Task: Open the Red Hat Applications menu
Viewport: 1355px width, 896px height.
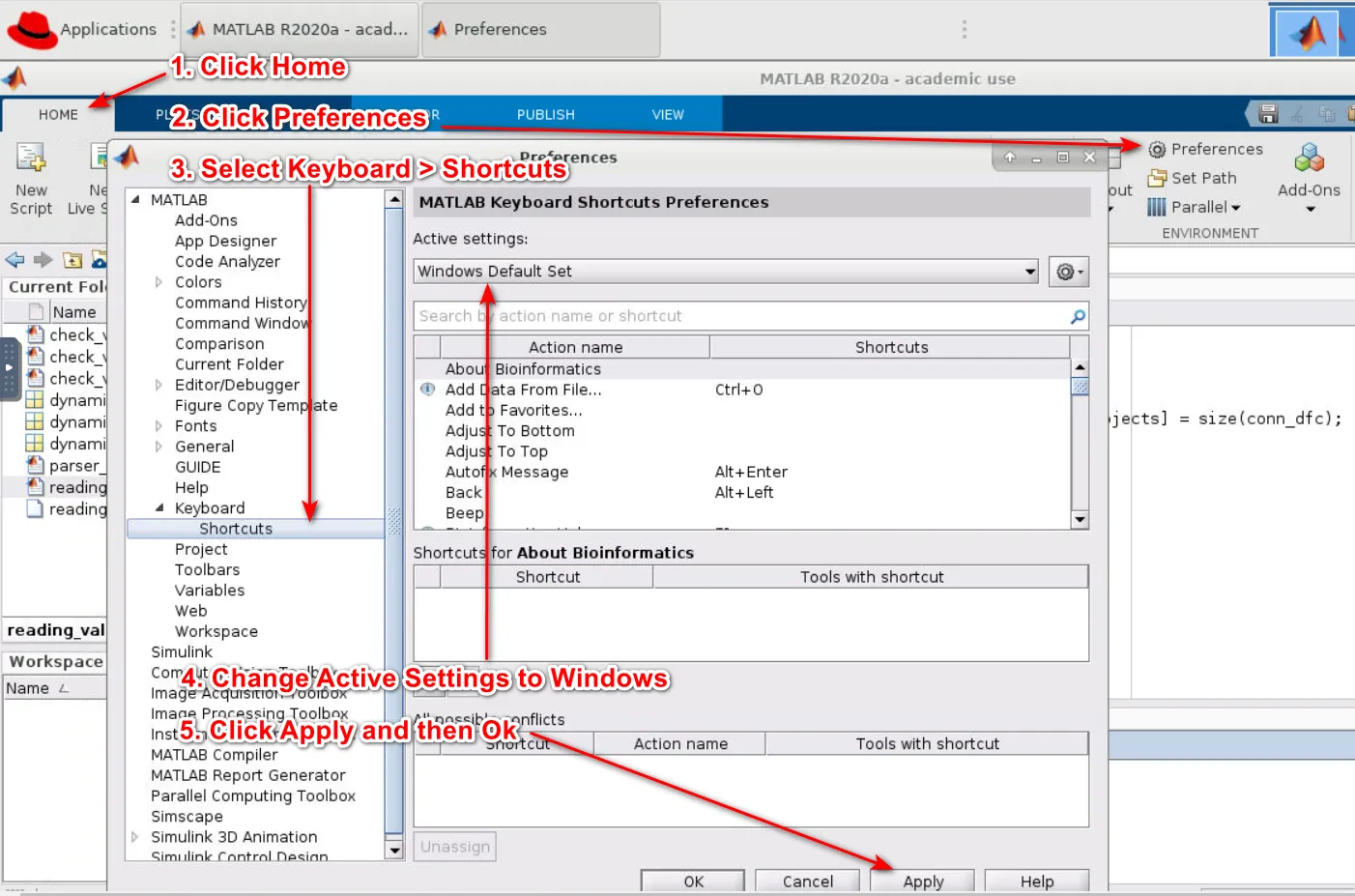Action: [81, 30]
